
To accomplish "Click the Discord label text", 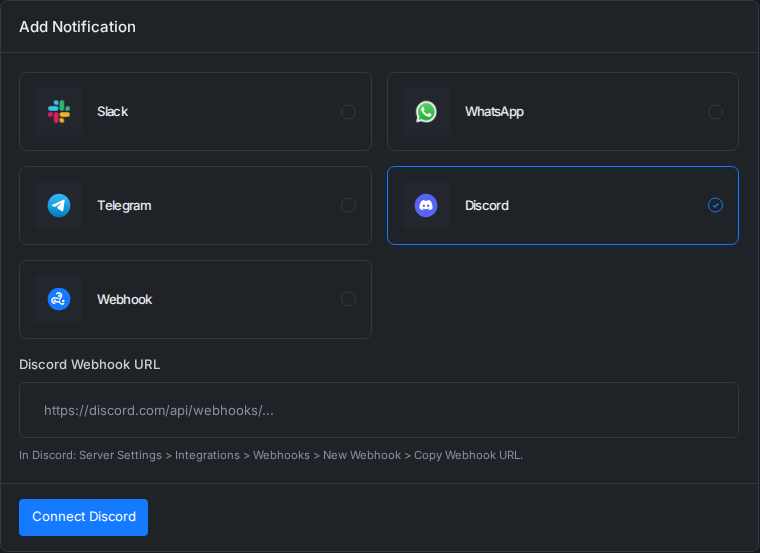I will pyautogui.click(x=487, y=205).
